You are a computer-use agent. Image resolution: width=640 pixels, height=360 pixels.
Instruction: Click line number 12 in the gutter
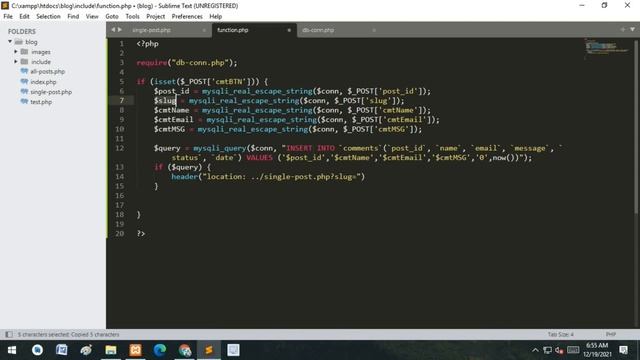click(x=119, y=148)
